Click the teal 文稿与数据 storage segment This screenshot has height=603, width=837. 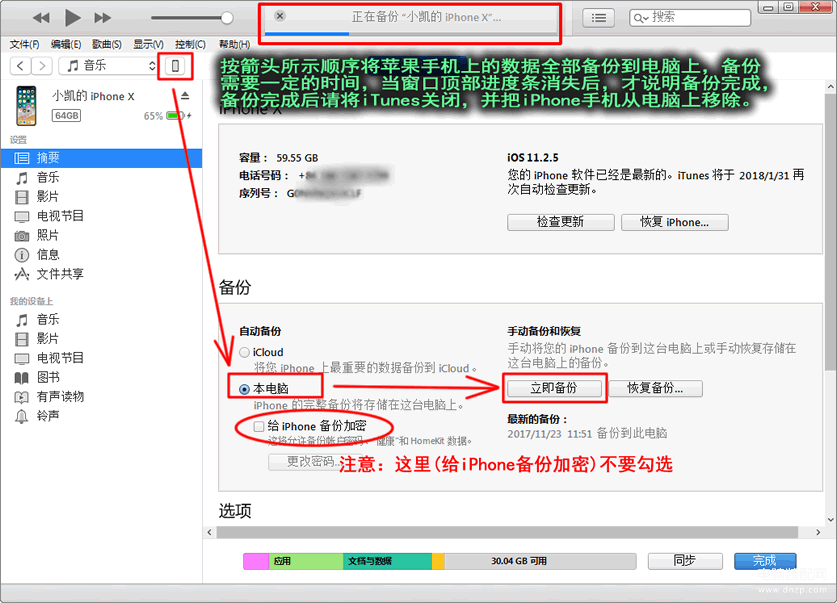pos(387,561)
